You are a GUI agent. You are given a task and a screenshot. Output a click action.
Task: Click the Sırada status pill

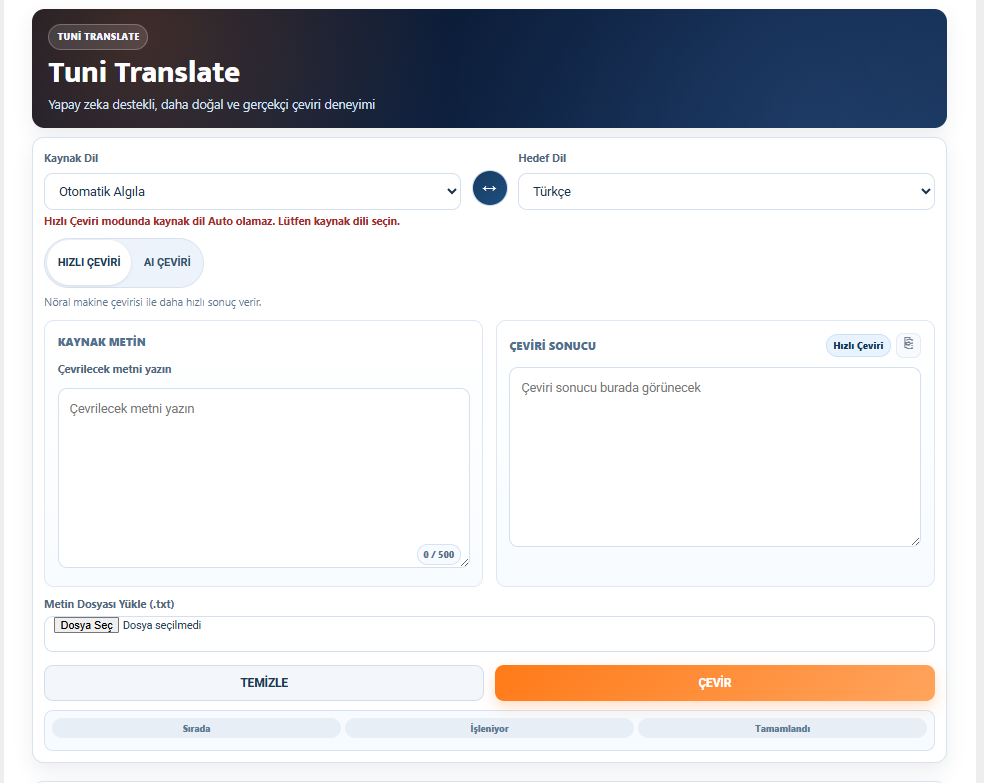tap(196, 728)
